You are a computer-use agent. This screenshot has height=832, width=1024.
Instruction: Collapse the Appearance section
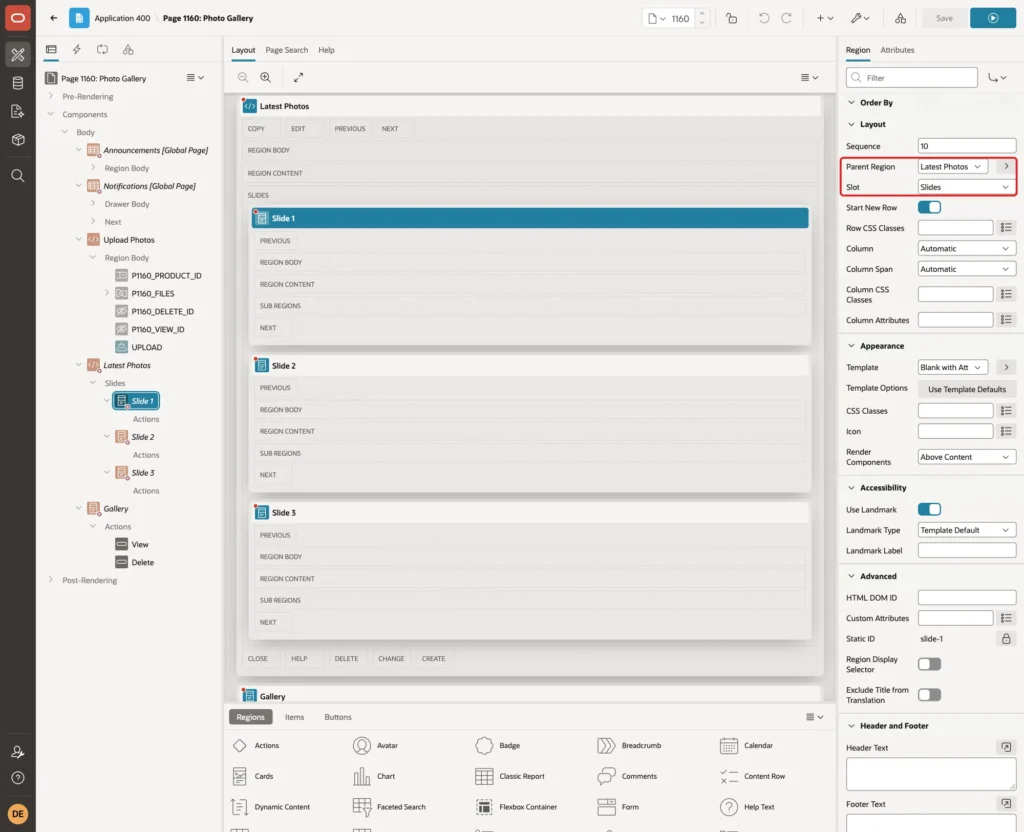[x=851, y=346]
